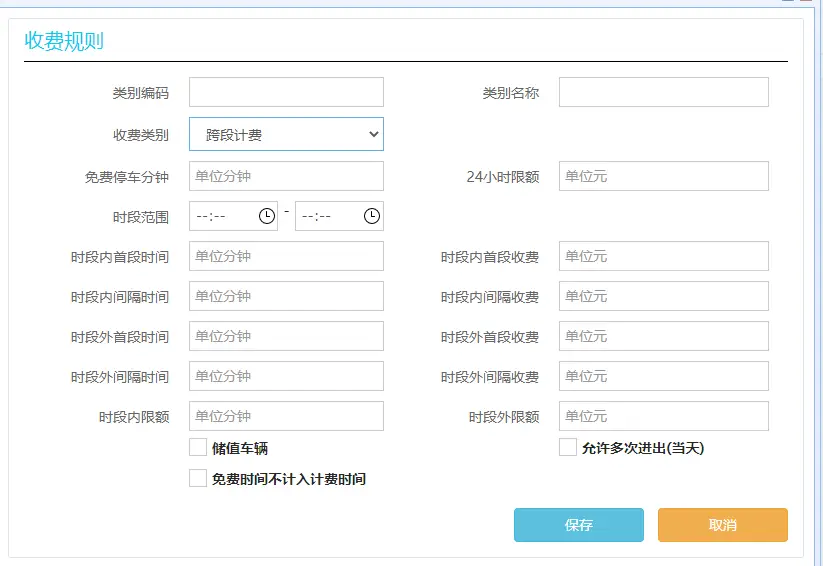
Task: Focus the 时段内首段时间 field
Action: (x=286, y=256)
